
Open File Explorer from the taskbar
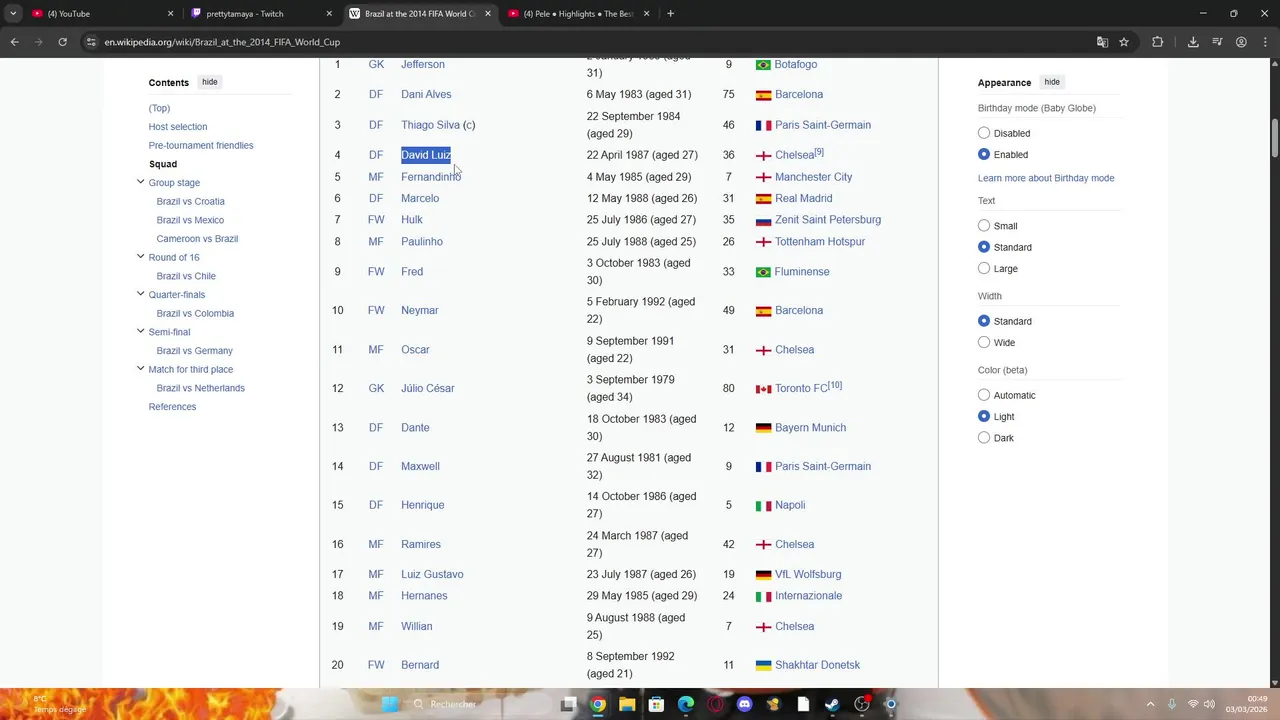[626, 704]
